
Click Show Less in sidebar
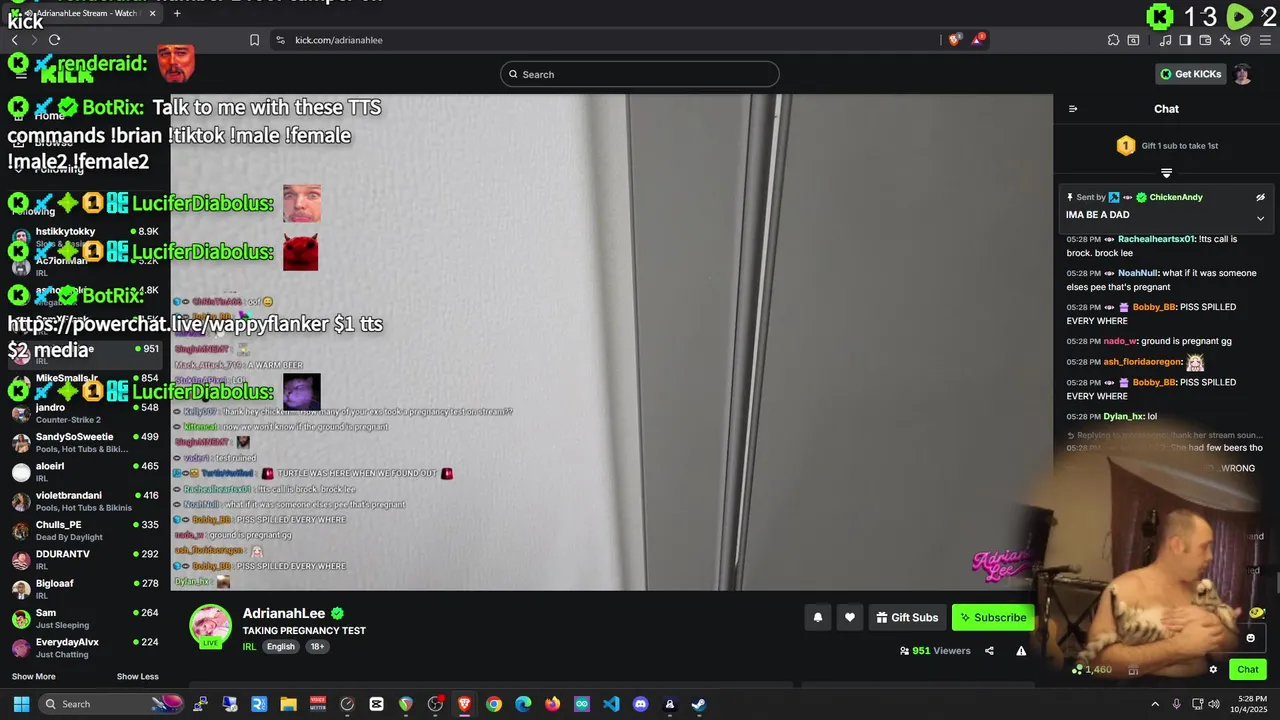(x=138, y=677)
